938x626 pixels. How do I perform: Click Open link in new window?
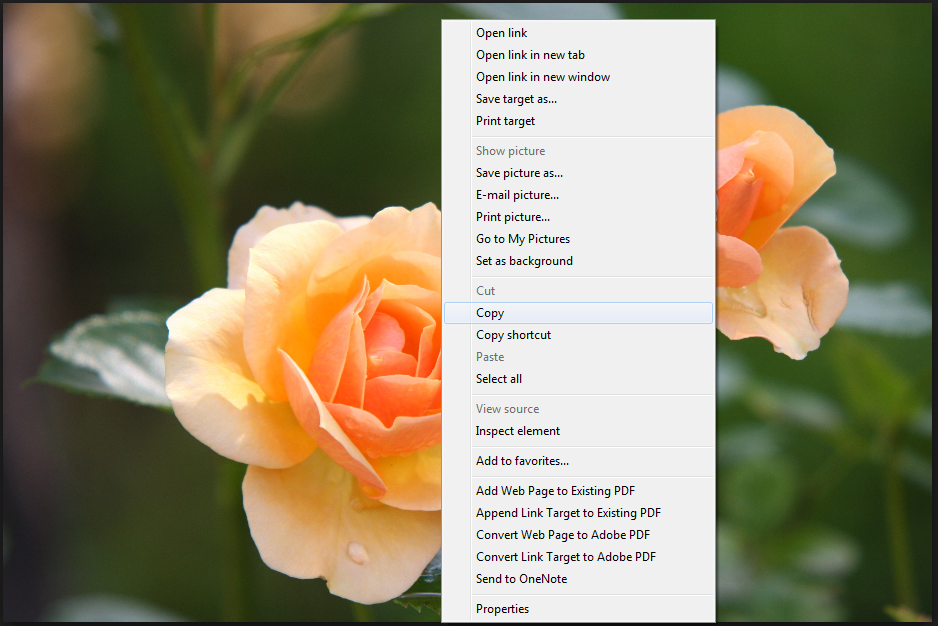578,77
